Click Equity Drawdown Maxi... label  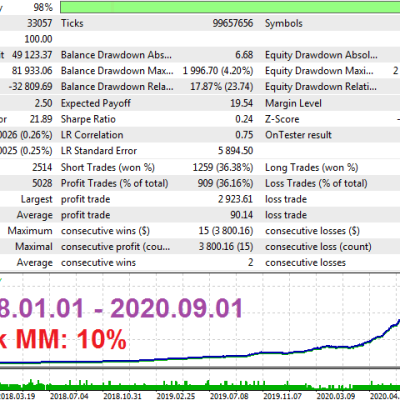coord(319,71)
